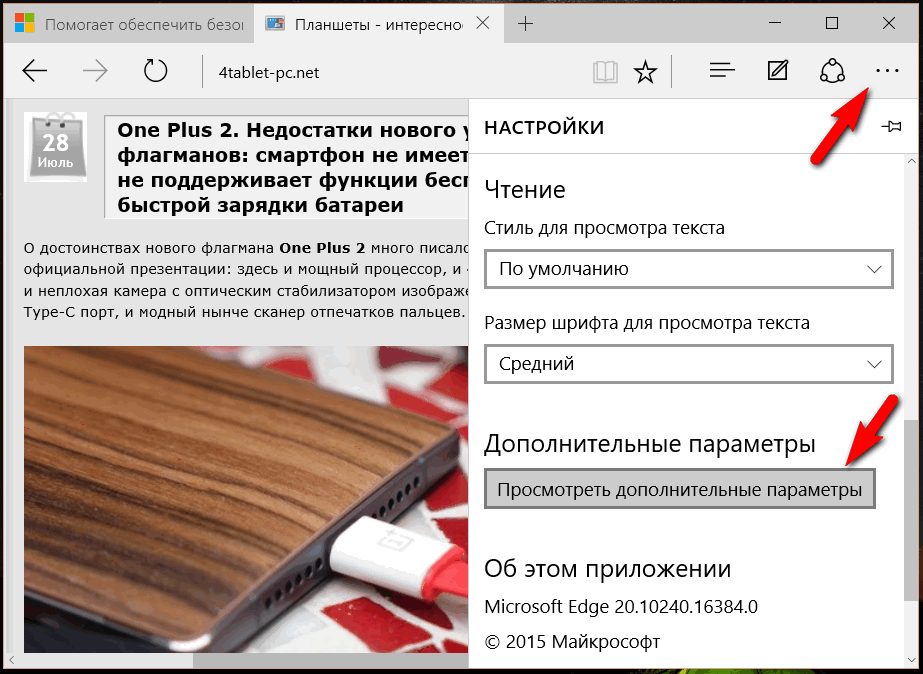Open the Размер шрифта dropdown showing Средний

coord(689,364)
